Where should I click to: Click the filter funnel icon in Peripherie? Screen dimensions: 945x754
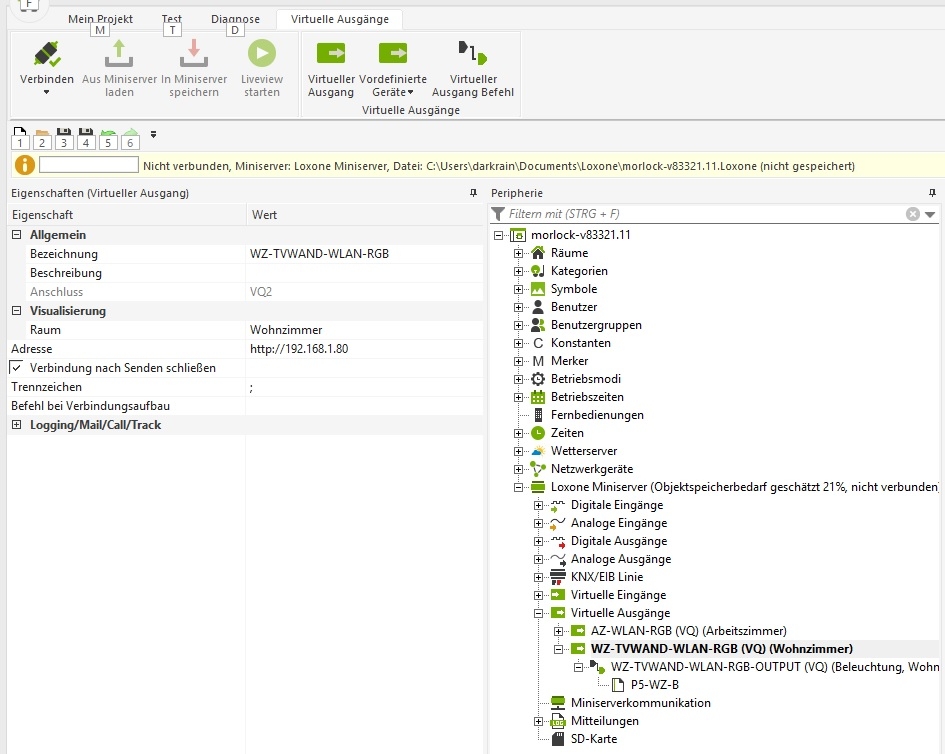pos(498,214)
